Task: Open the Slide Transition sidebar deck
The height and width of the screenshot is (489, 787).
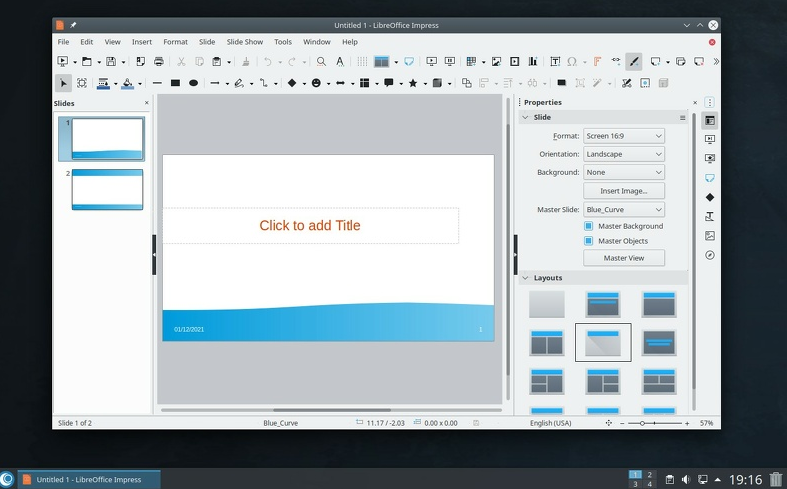Action: tap(710, 140)
